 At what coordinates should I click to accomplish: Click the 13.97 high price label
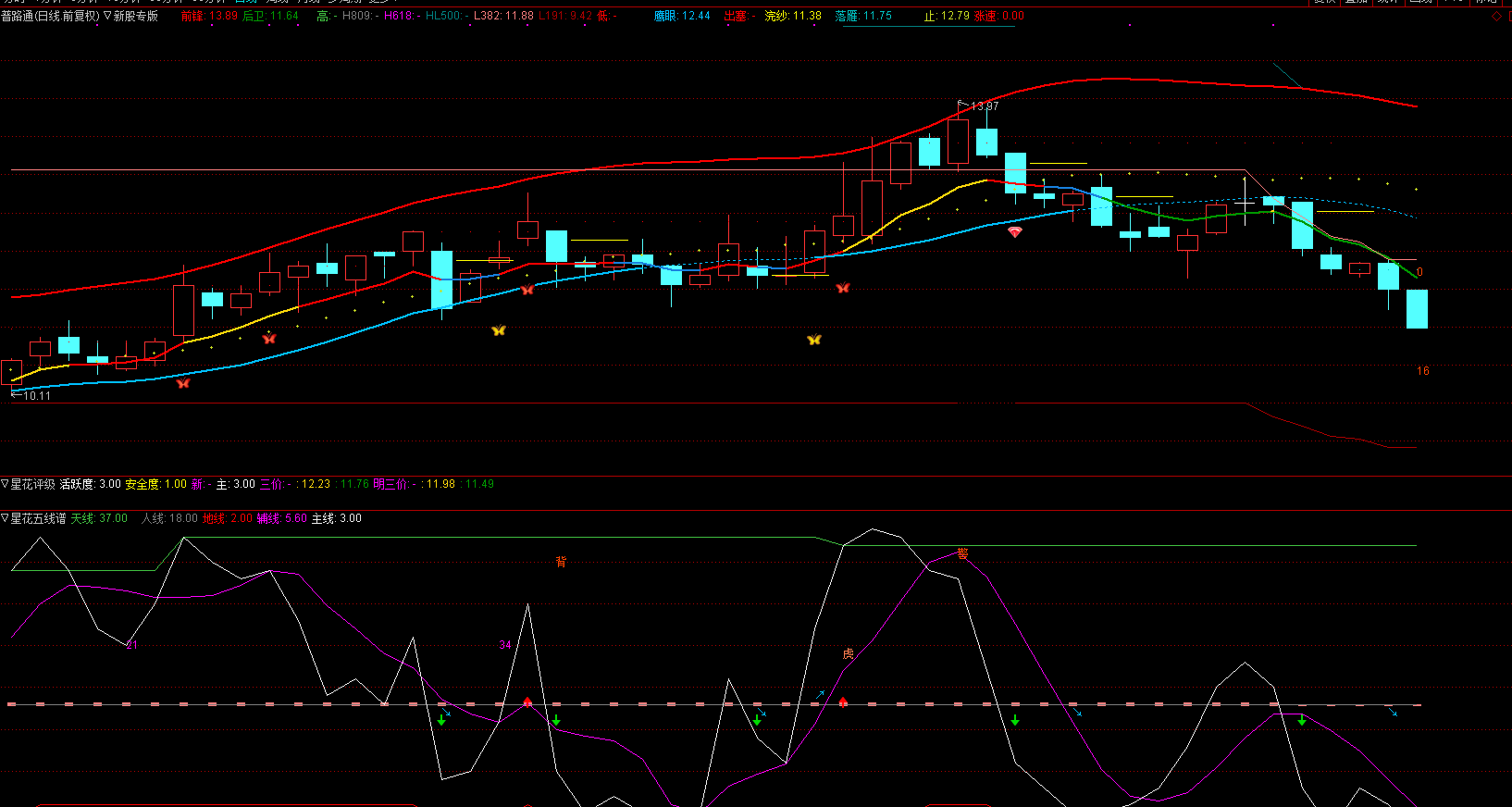click(x=985, y=106)
